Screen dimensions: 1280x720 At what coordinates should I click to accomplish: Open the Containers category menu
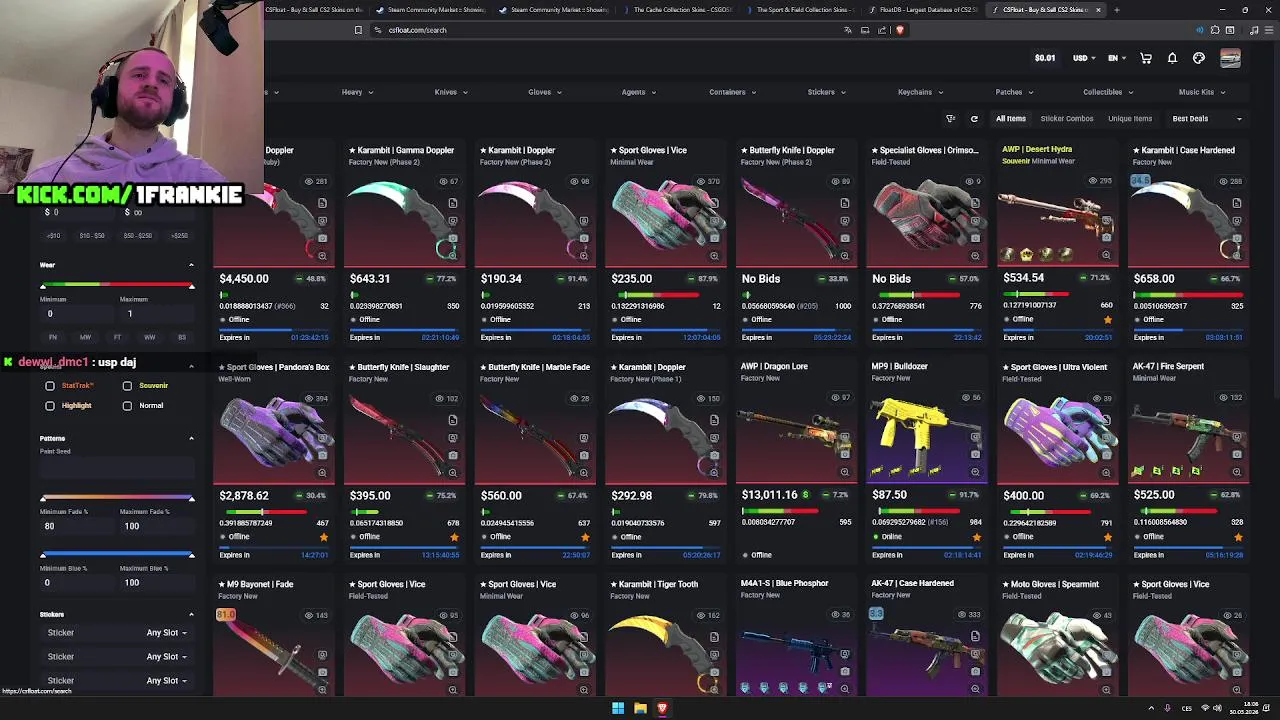733,92
